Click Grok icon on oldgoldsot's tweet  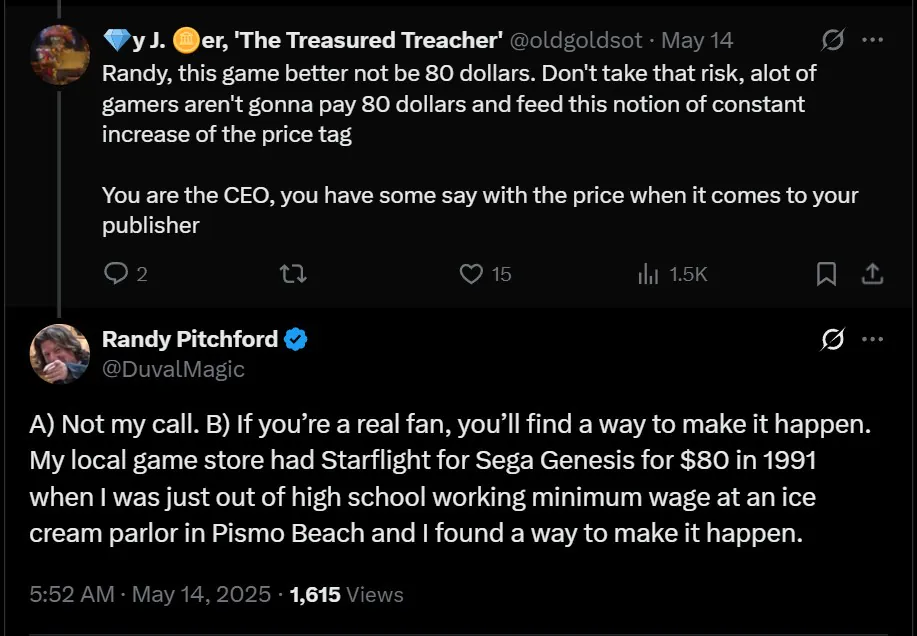point(831,41)
